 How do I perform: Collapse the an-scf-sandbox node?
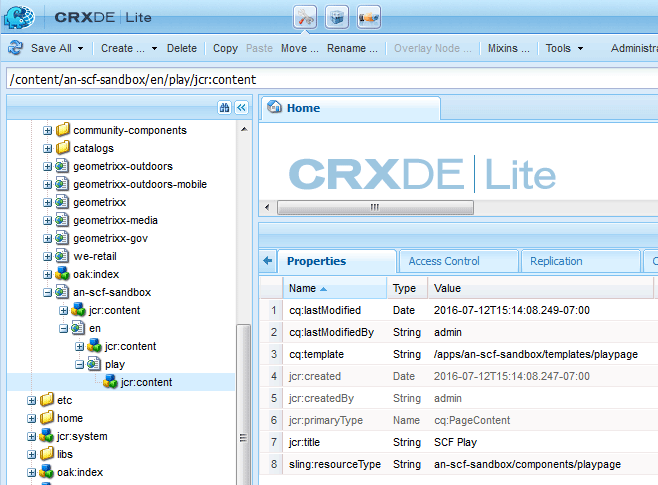coord(47,292)
